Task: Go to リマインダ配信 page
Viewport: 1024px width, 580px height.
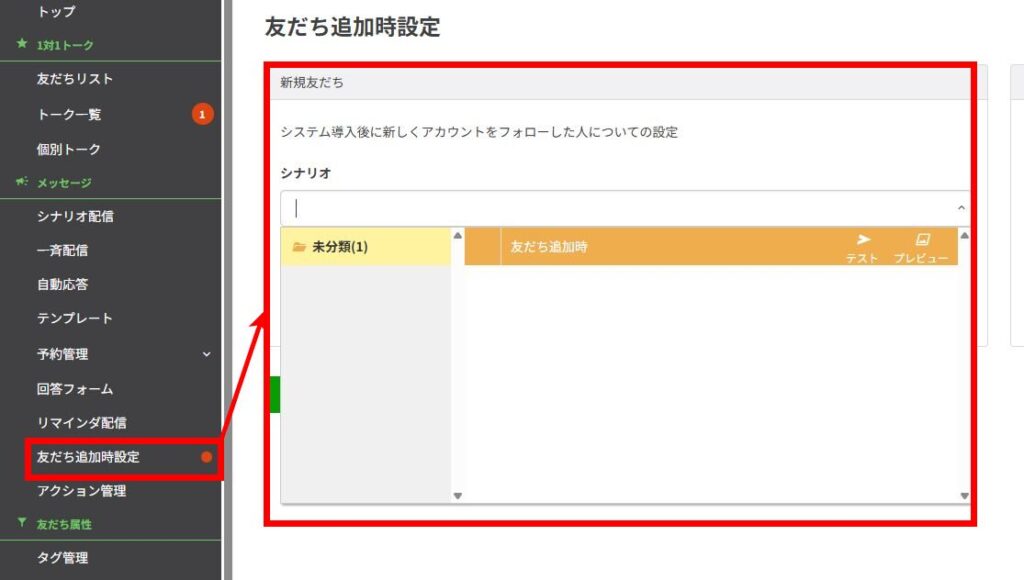Action: 82,423
